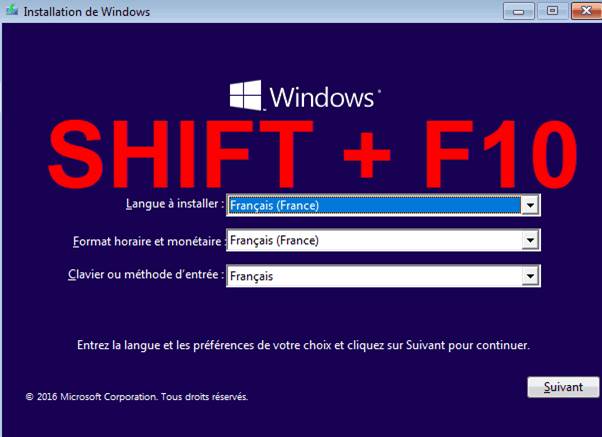Viewport: 602px width, 437px height.
Task: Click the Format horaire Français (France) field
Action: click(374, 240)
